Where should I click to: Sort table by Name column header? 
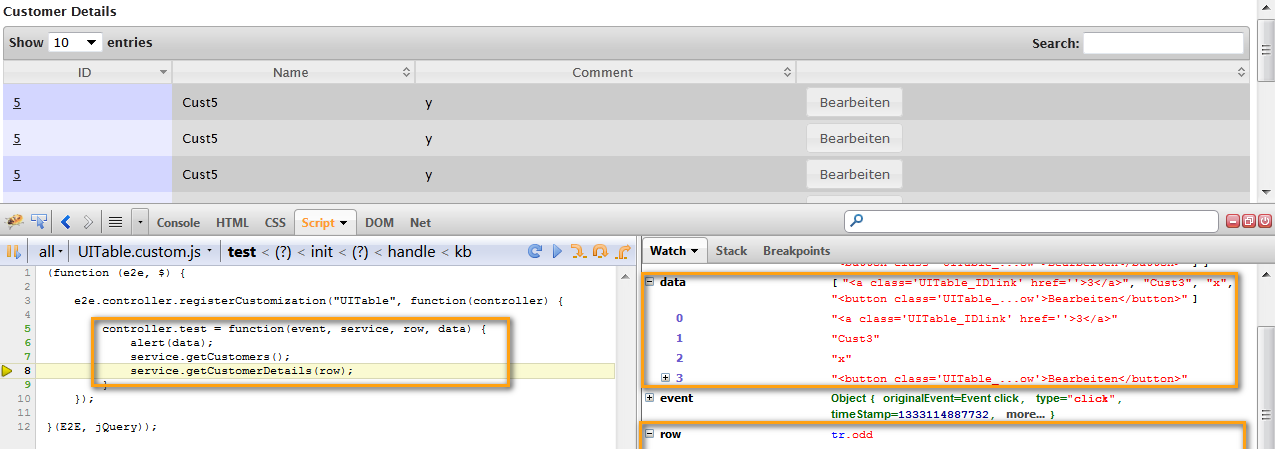click(x=291, y=72)
